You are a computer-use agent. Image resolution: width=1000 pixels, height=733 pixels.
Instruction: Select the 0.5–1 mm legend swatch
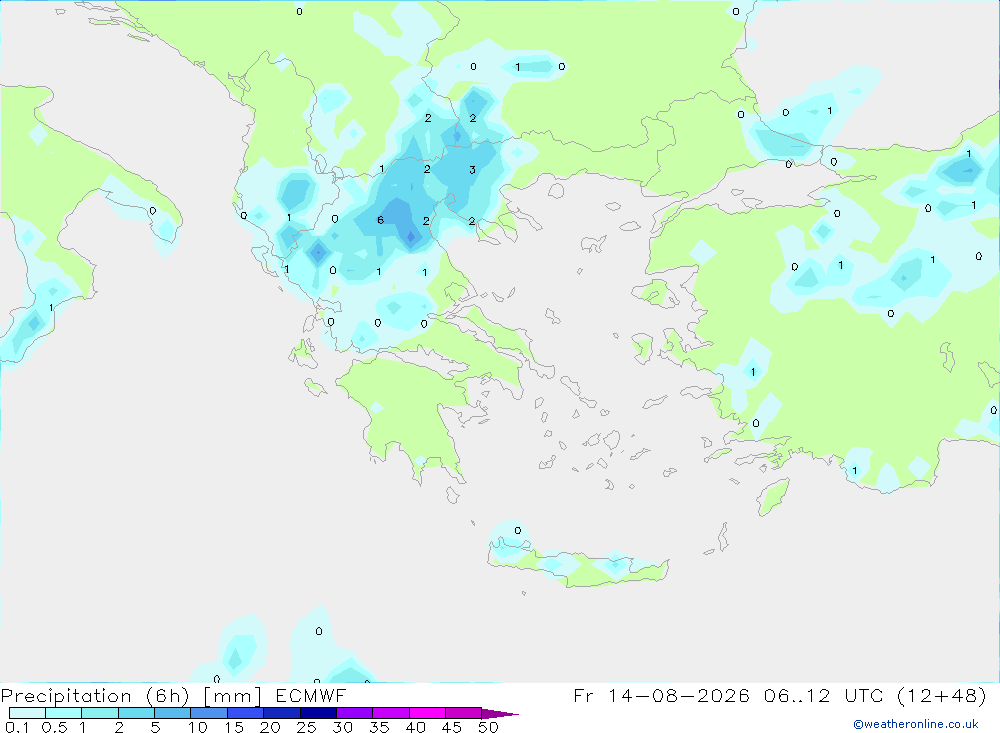click(x=64, y=713)
